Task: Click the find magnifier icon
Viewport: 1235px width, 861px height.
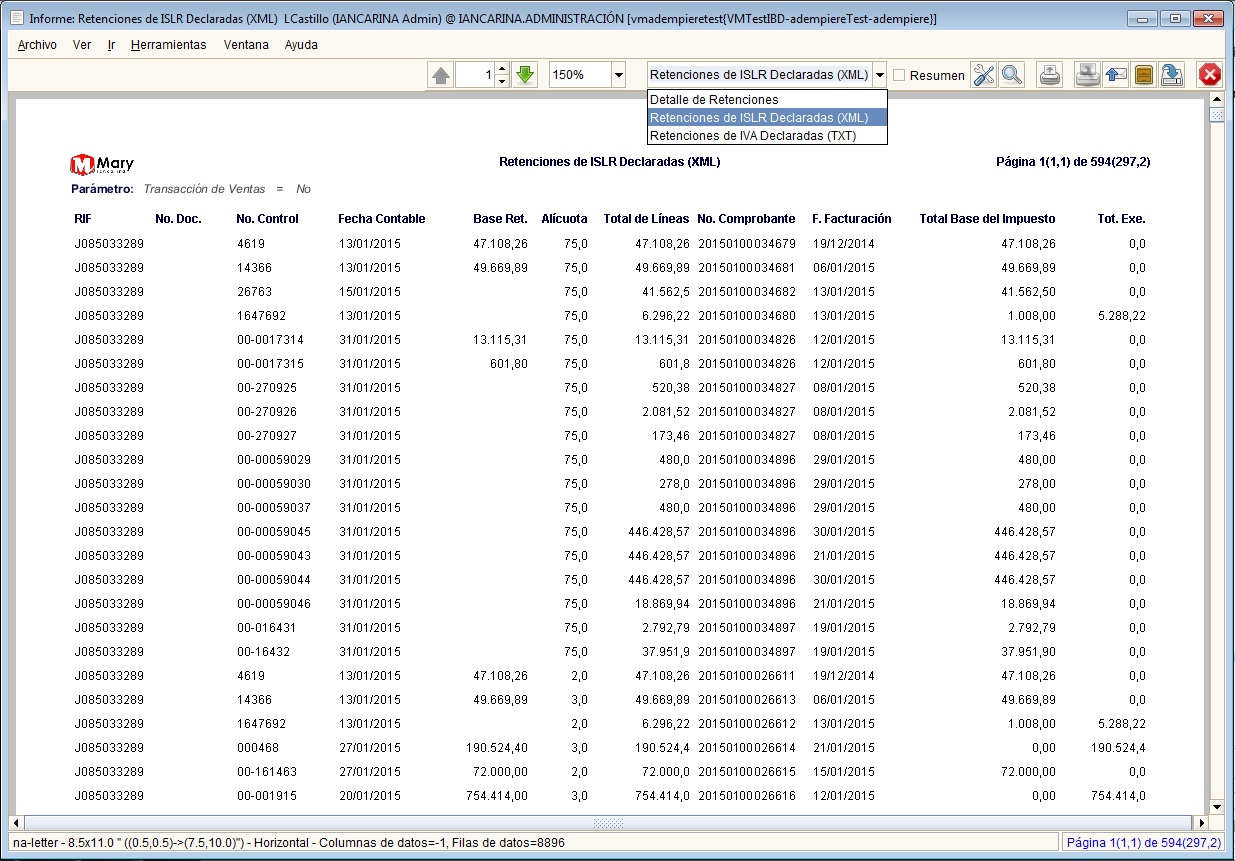Action: pyautogui.click(x=1012, y=75)
